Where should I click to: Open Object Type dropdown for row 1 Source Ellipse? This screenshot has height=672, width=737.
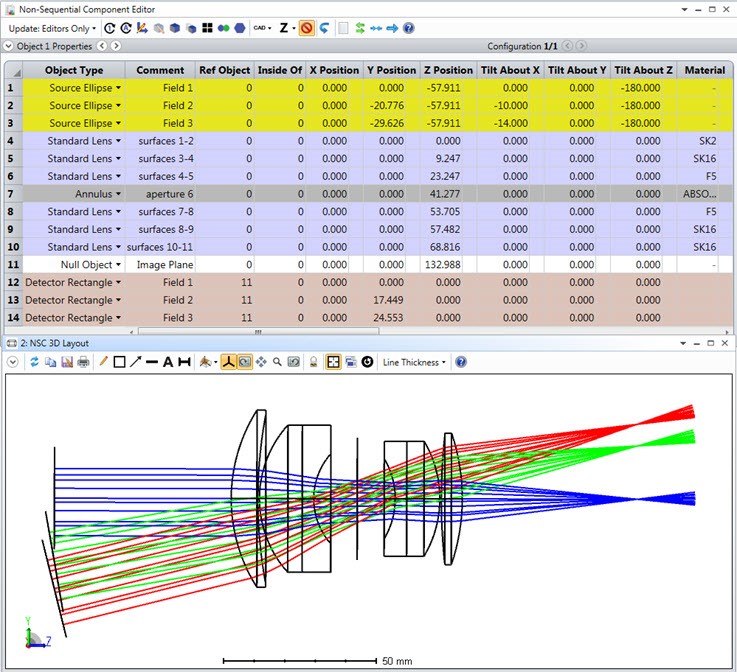(x=118, y=87)
